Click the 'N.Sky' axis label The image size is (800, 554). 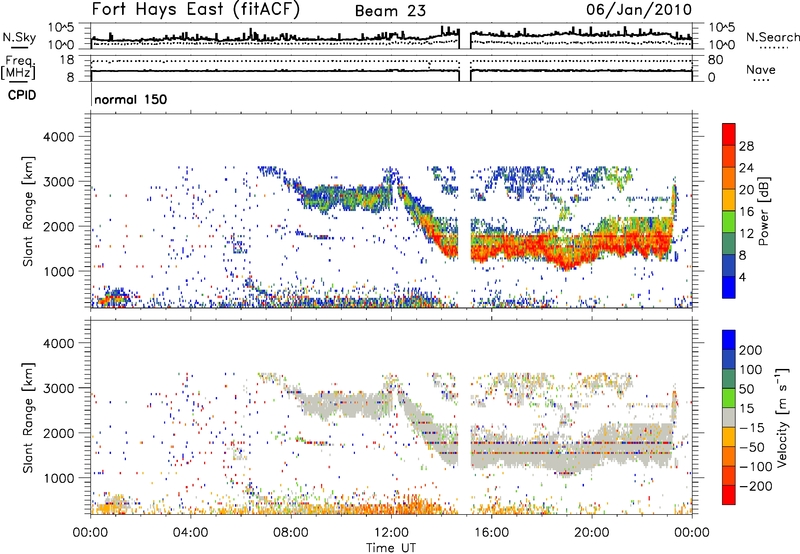[x=19, y=37]
